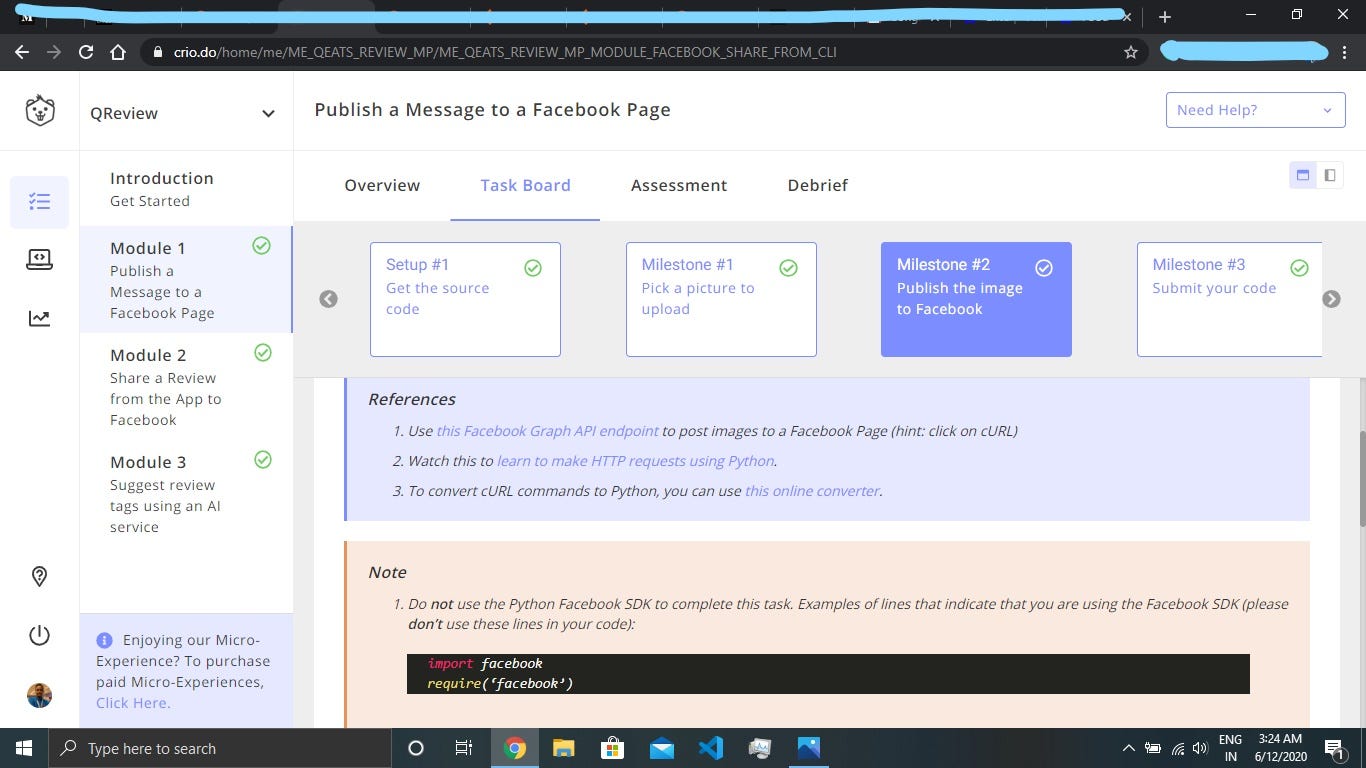The image size is (1366, 768).
Task: Go to Chrome home page icon
Action: (118, 52)
